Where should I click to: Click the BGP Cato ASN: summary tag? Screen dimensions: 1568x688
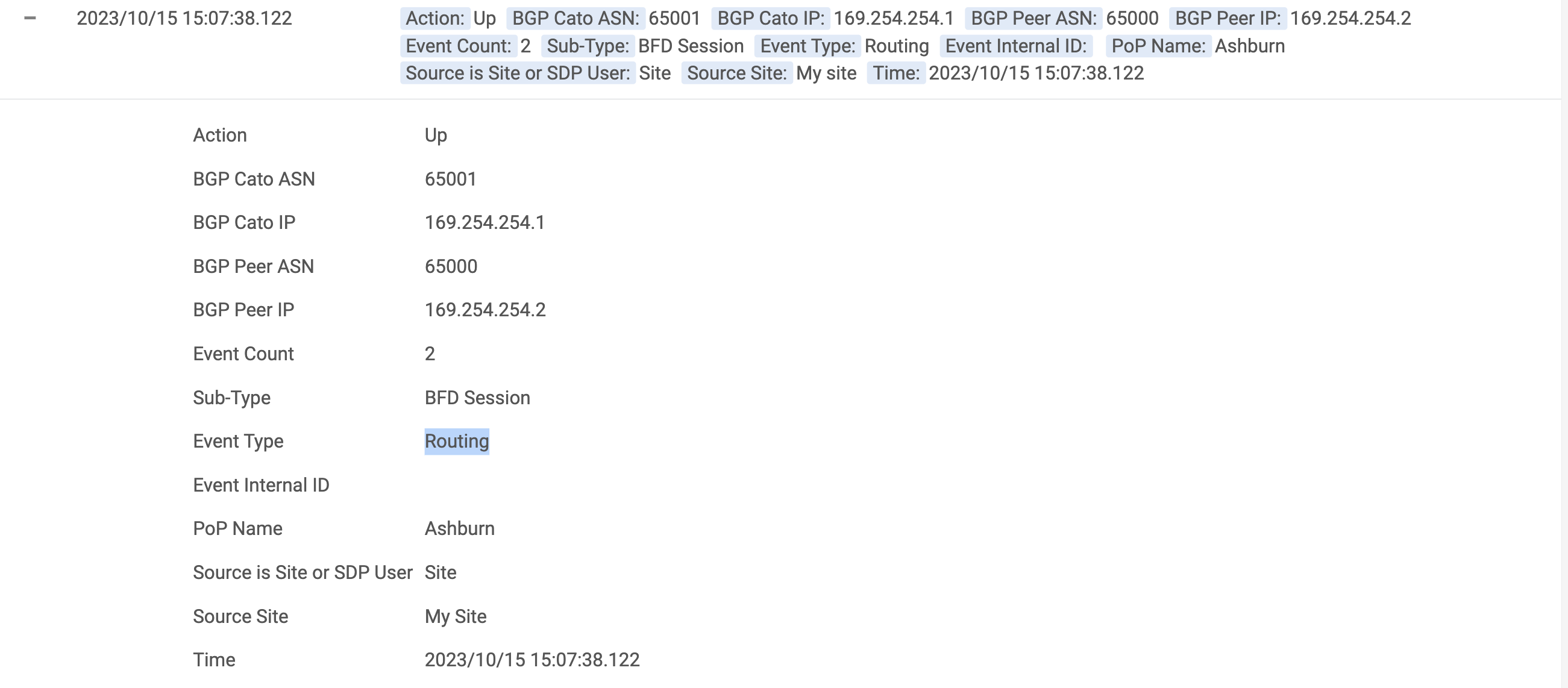coord(576,18)
